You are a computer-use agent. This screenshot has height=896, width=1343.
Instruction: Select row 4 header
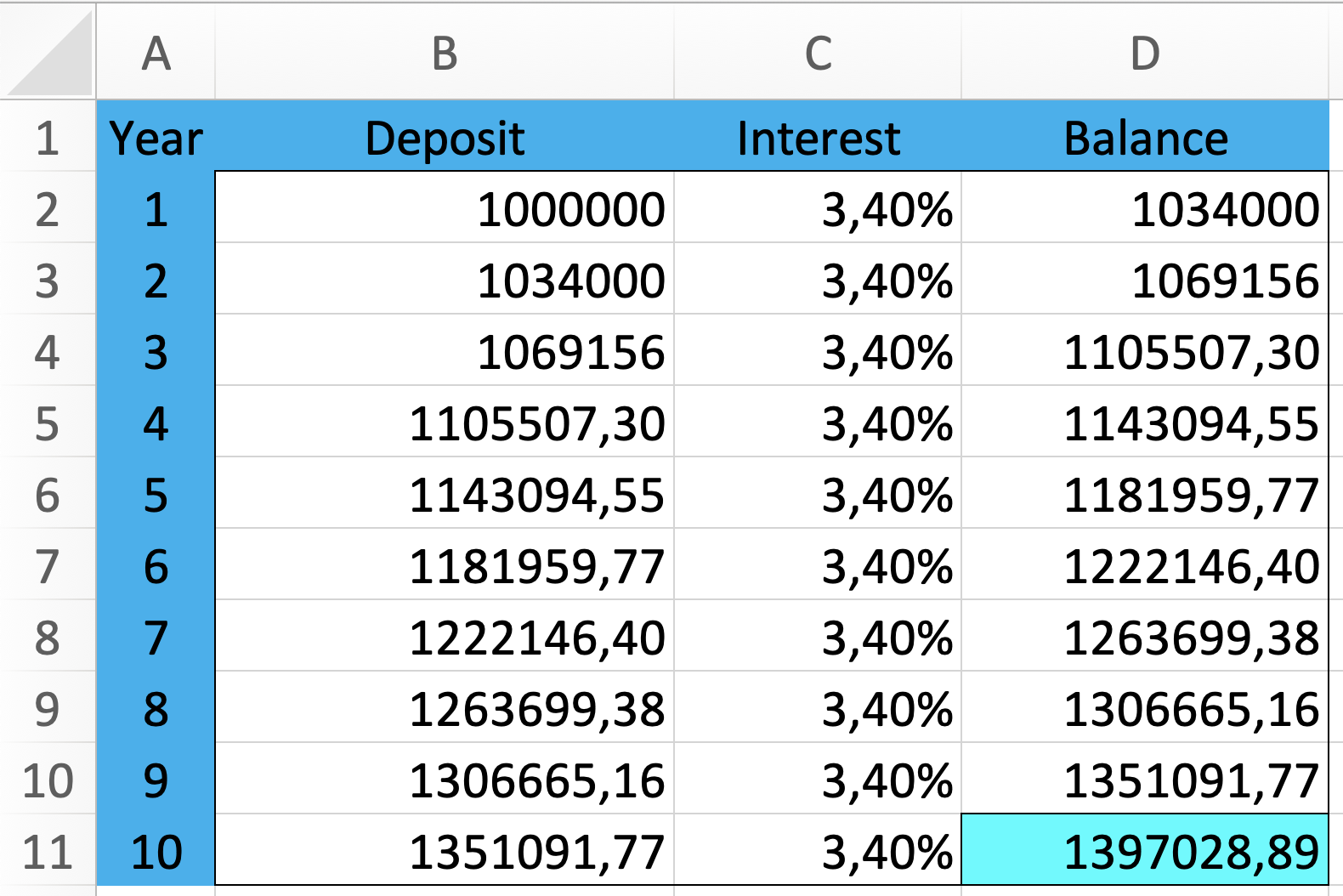pos(48,350)
